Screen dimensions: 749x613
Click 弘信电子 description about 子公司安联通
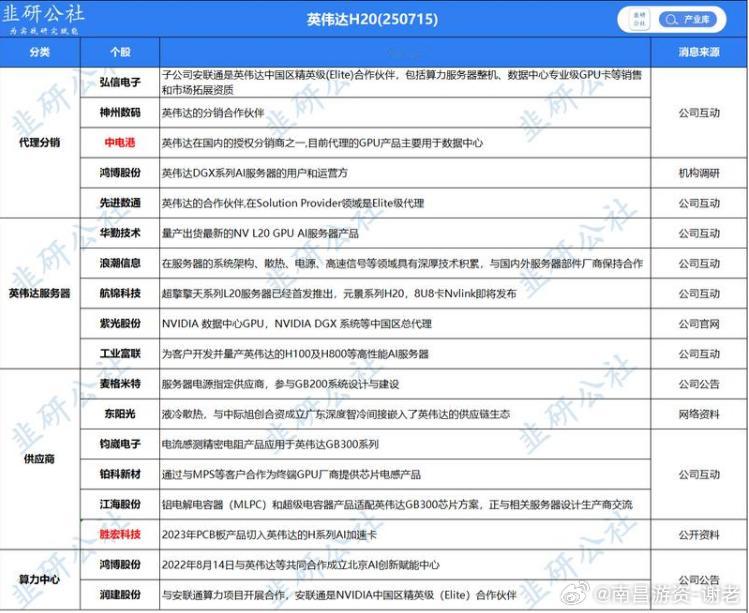tap(402, 82)
